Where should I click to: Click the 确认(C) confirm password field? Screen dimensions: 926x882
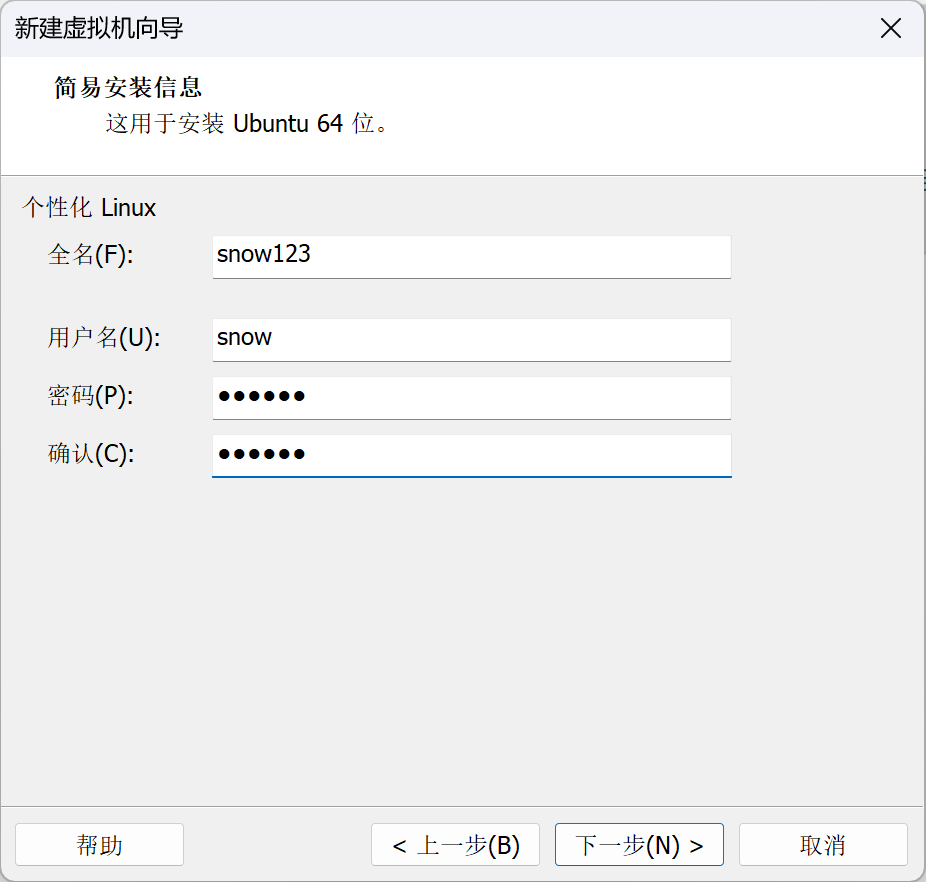471,455
